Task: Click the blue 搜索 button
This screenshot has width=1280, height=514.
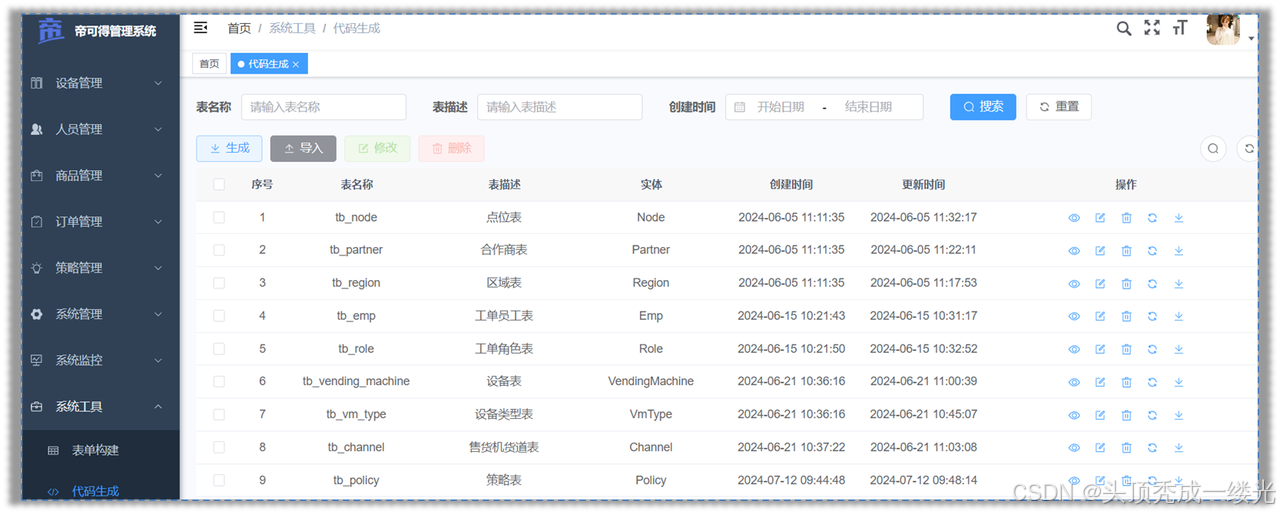Action: click(x=983, y=107)
